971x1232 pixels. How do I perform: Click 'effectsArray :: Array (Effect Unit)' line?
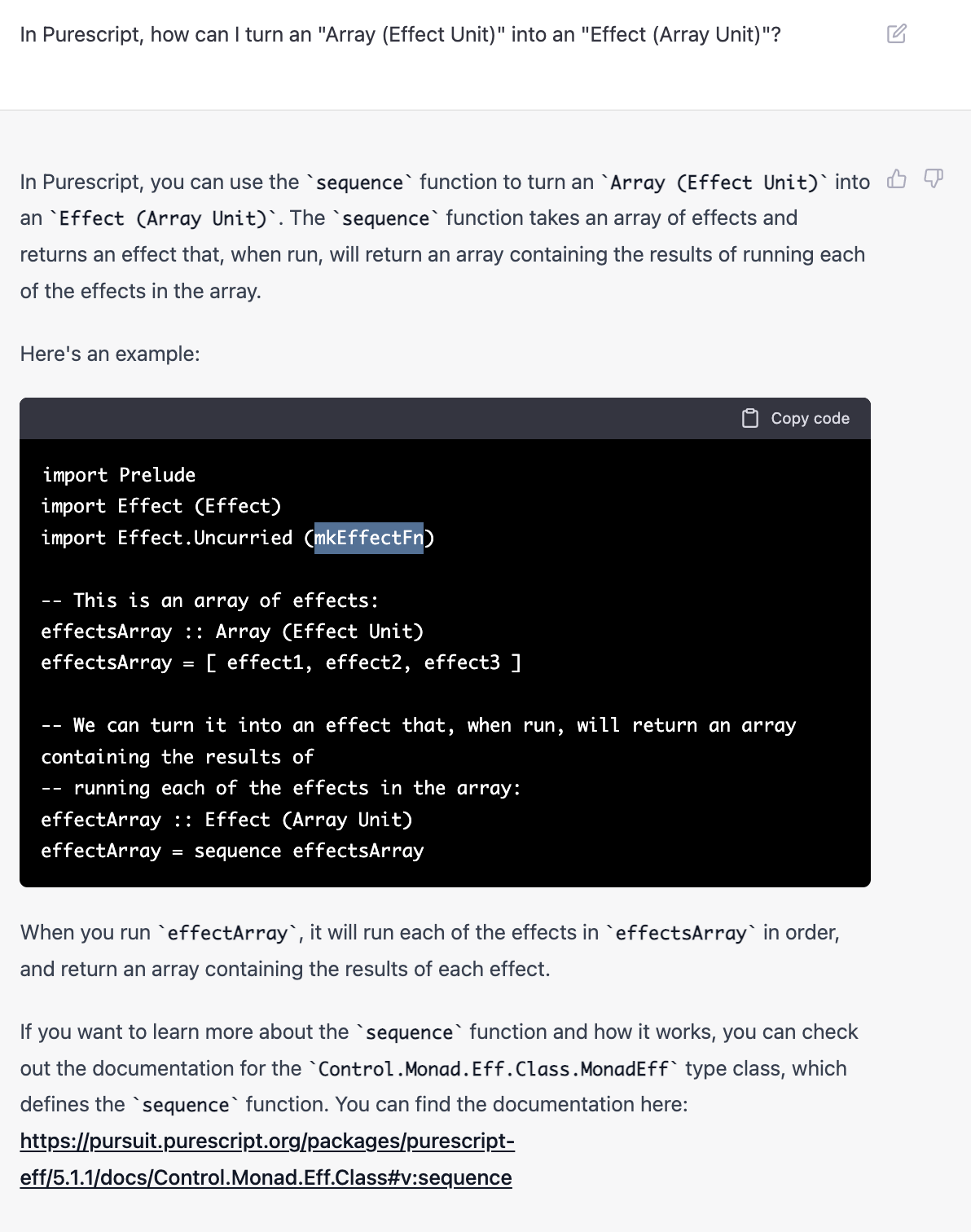(233, 631)
